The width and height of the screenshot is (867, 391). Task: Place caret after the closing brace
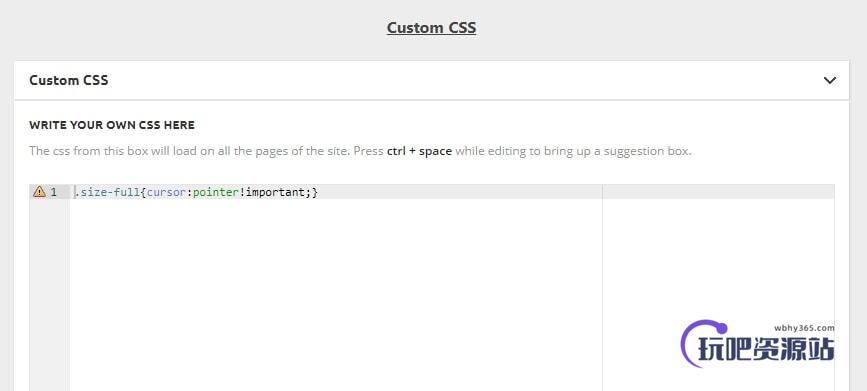click(318, 192)
